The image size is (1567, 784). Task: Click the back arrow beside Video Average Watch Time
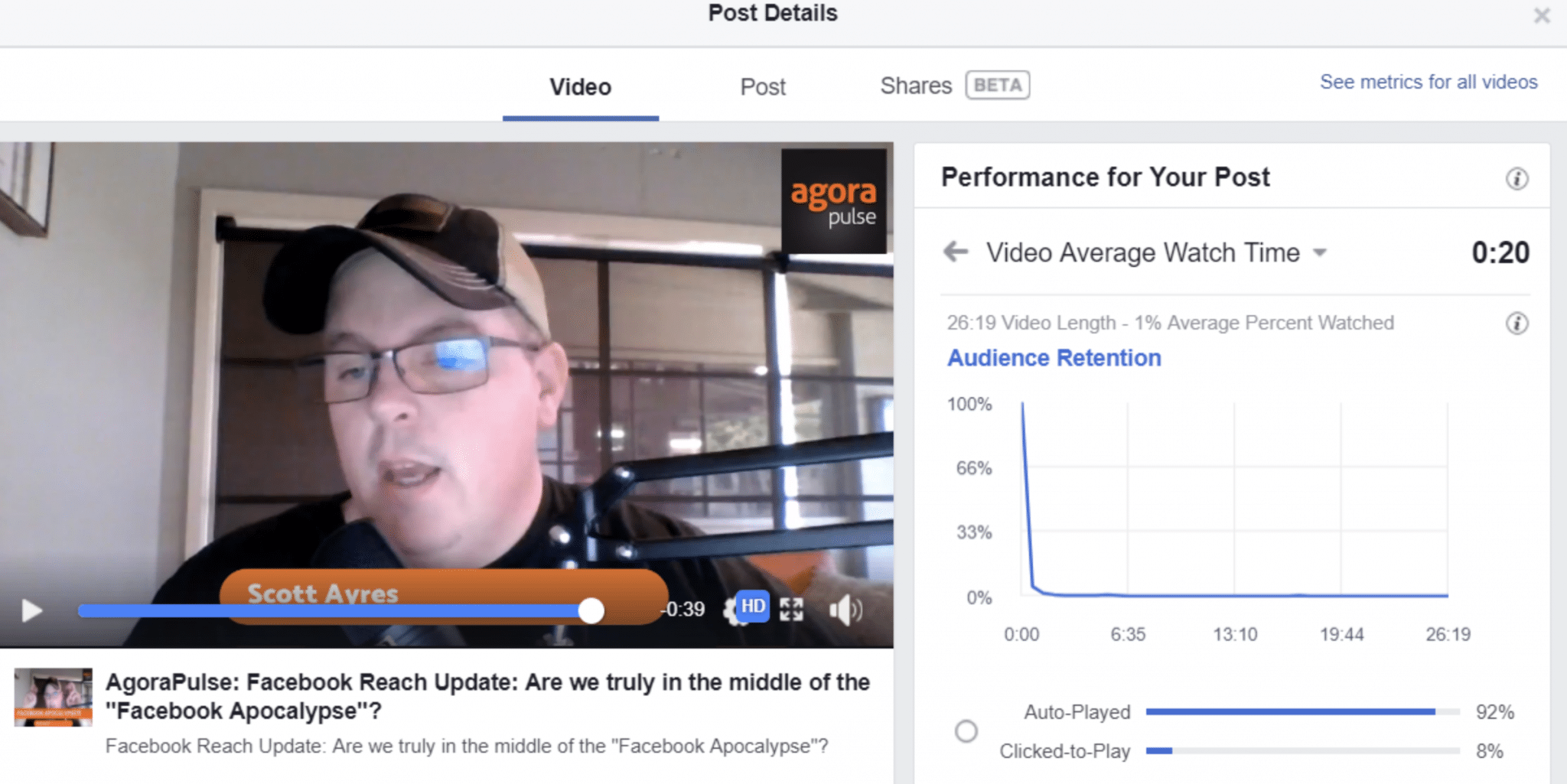click(956, 251)
